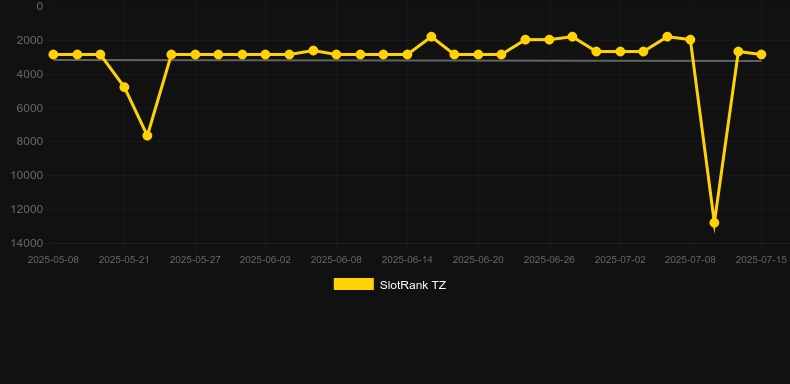Image resolution: width=790 pixels, height=384 pixels.
Task: Click the data point above 2025-05-27
Action: [195, 54]
